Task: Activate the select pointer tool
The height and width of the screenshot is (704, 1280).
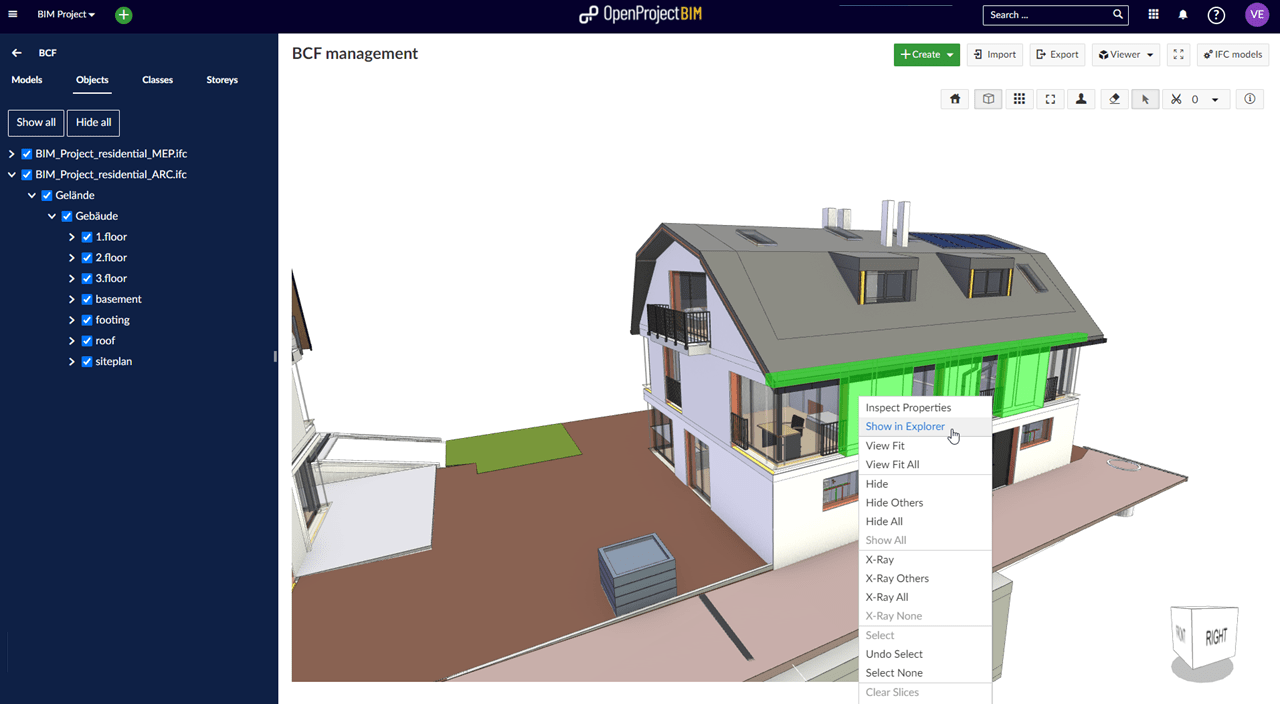Action: click(x=1145, y=99)
